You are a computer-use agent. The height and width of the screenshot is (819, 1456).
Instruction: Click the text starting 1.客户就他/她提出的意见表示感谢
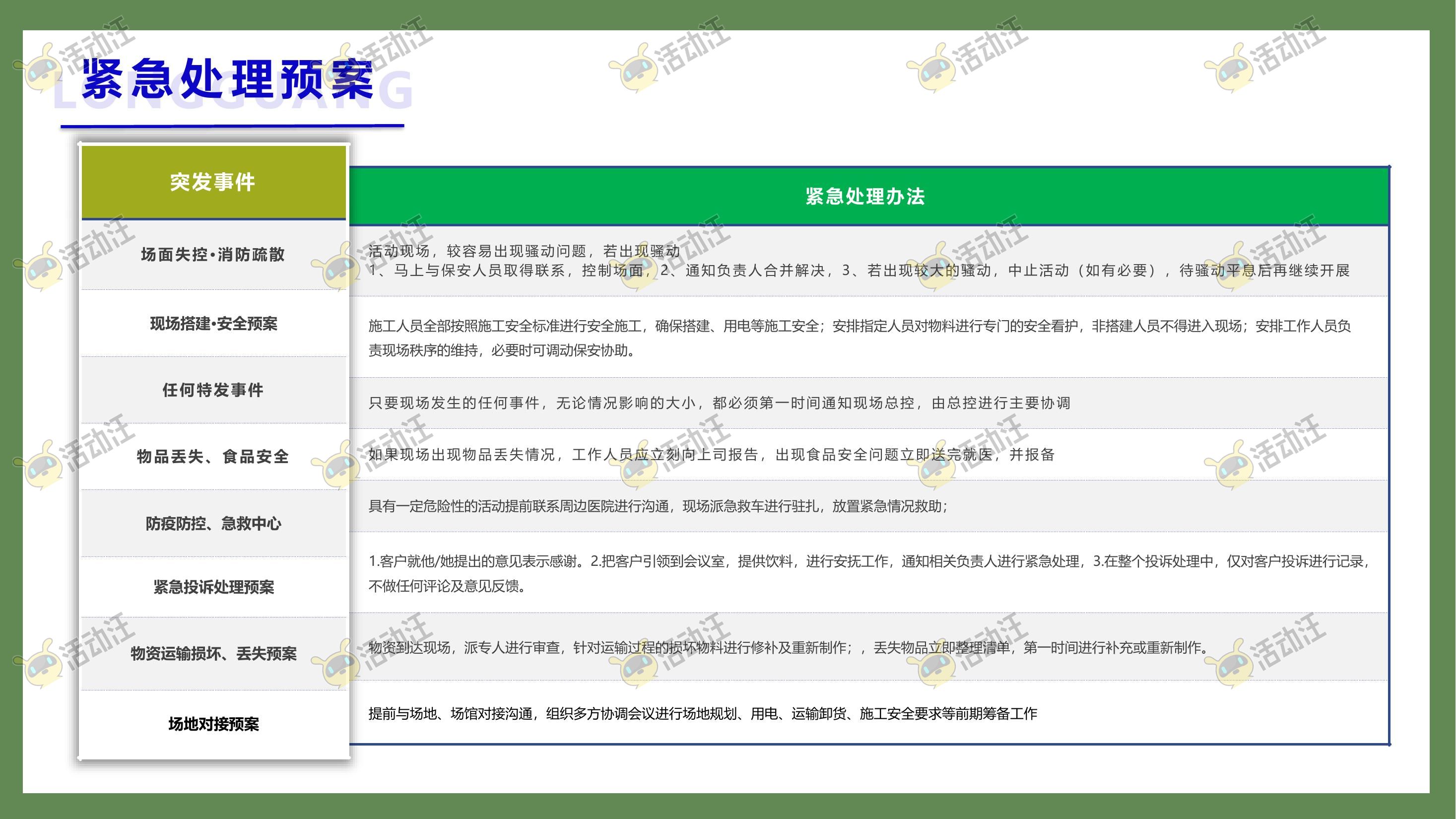pyautogui.click(x=869, y=561)
